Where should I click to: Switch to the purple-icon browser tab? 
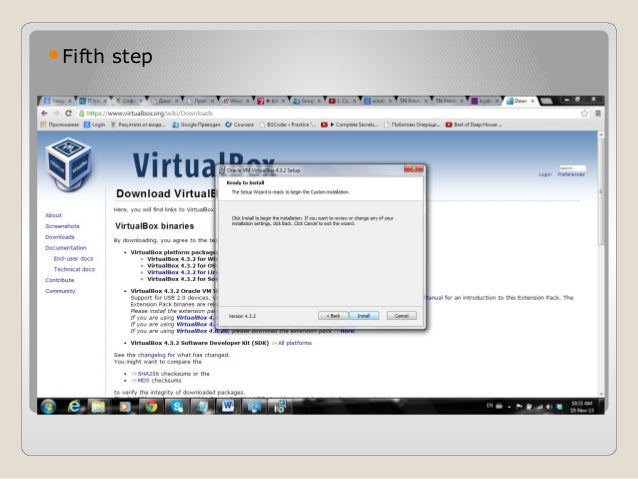click(x=485, y=101)
